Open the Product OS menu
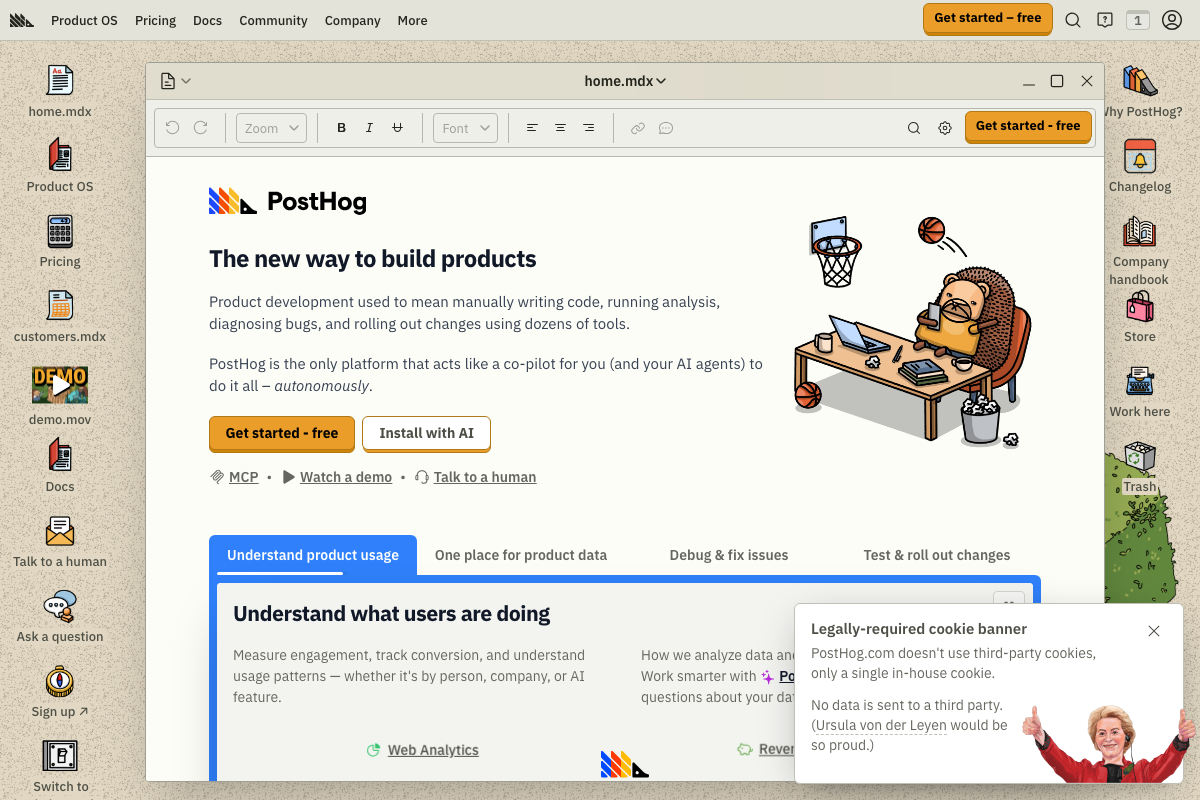This screenshot has height=800, width=1200. pyautogui.click(x=84, y=20)
